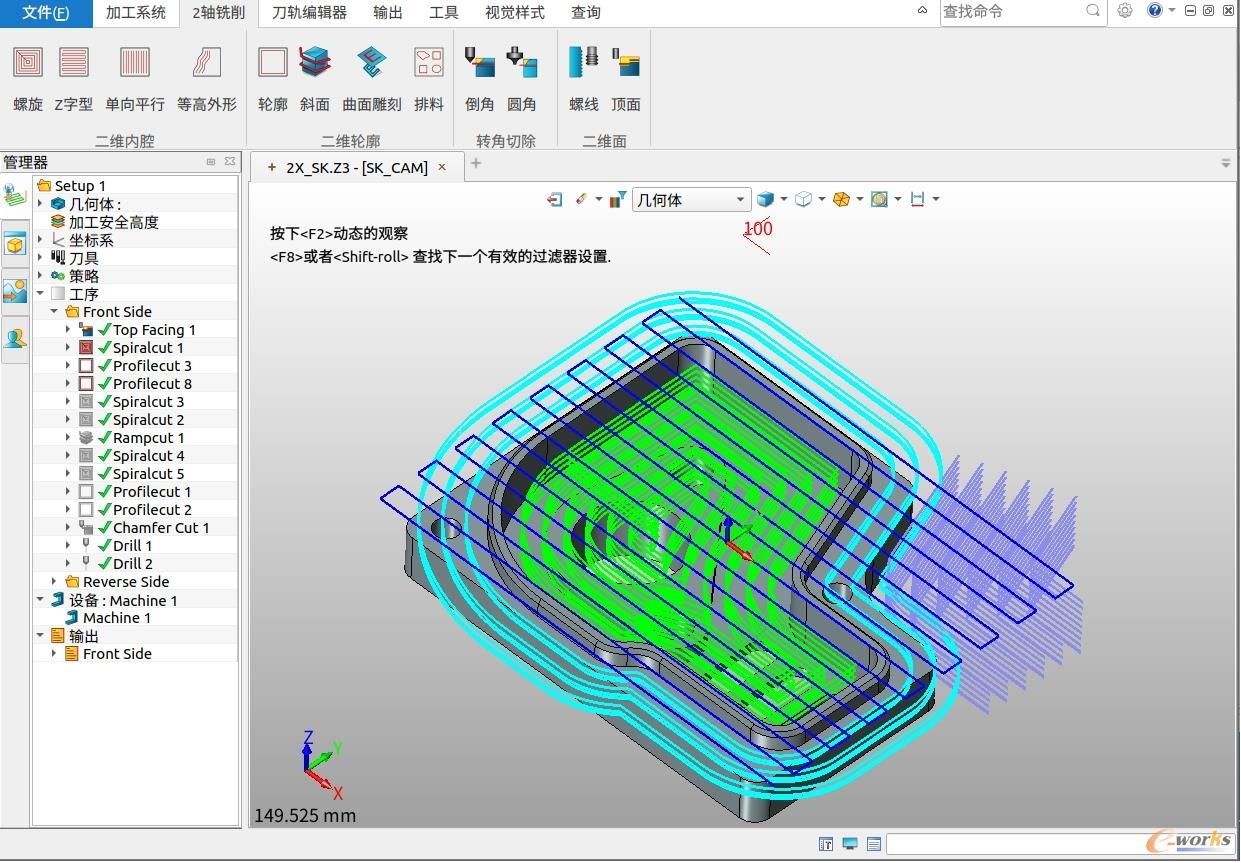Choose the 排料 nesting tool

tap(429, 79)
